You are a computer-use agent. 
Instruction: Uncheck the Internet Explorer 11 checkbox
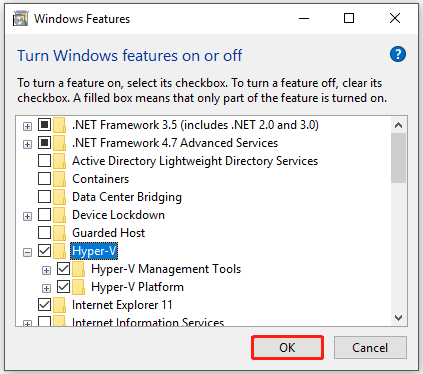44,305
